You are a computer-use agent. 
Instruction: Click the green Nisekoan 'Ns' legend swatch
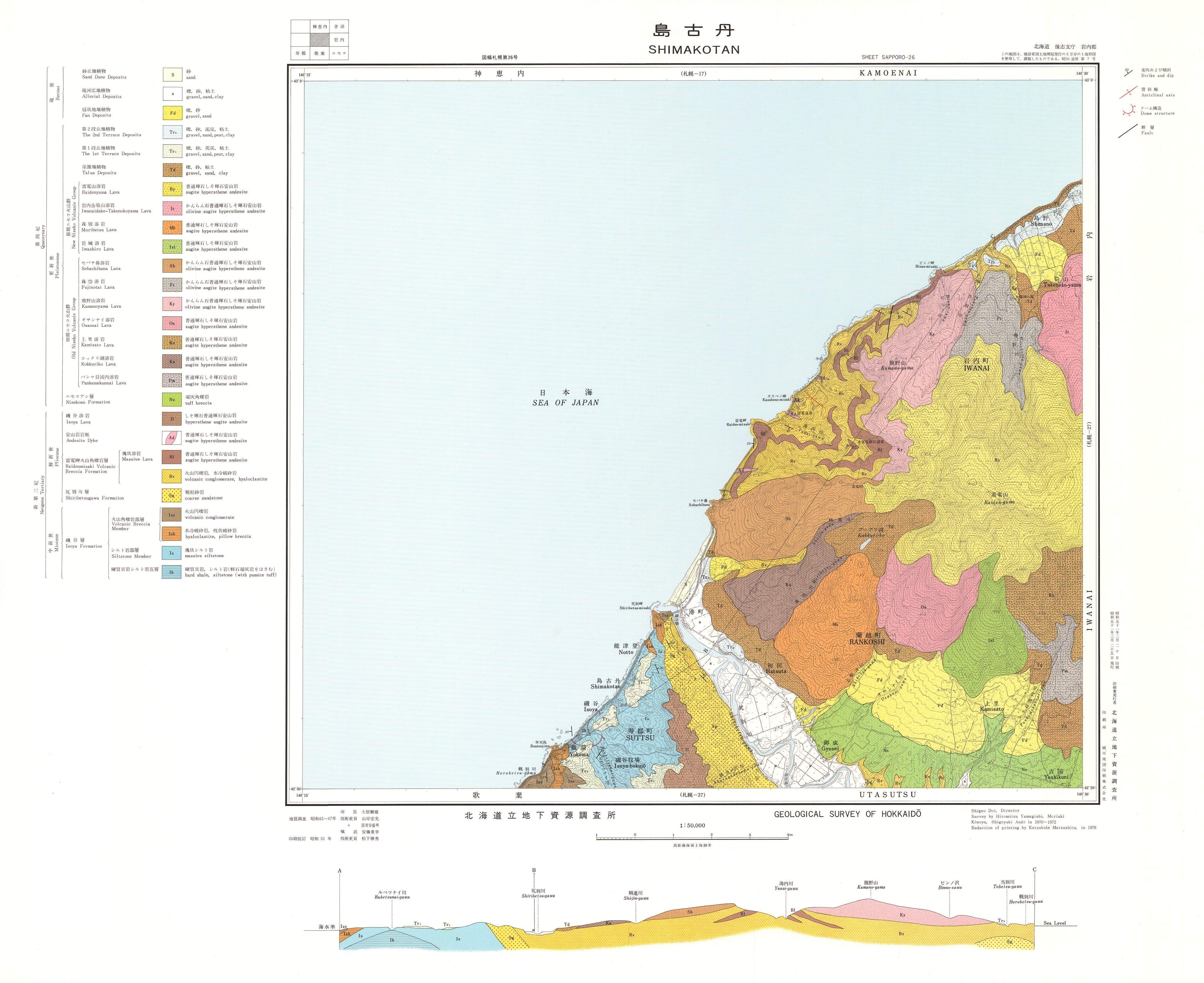(x=172, y=400)
